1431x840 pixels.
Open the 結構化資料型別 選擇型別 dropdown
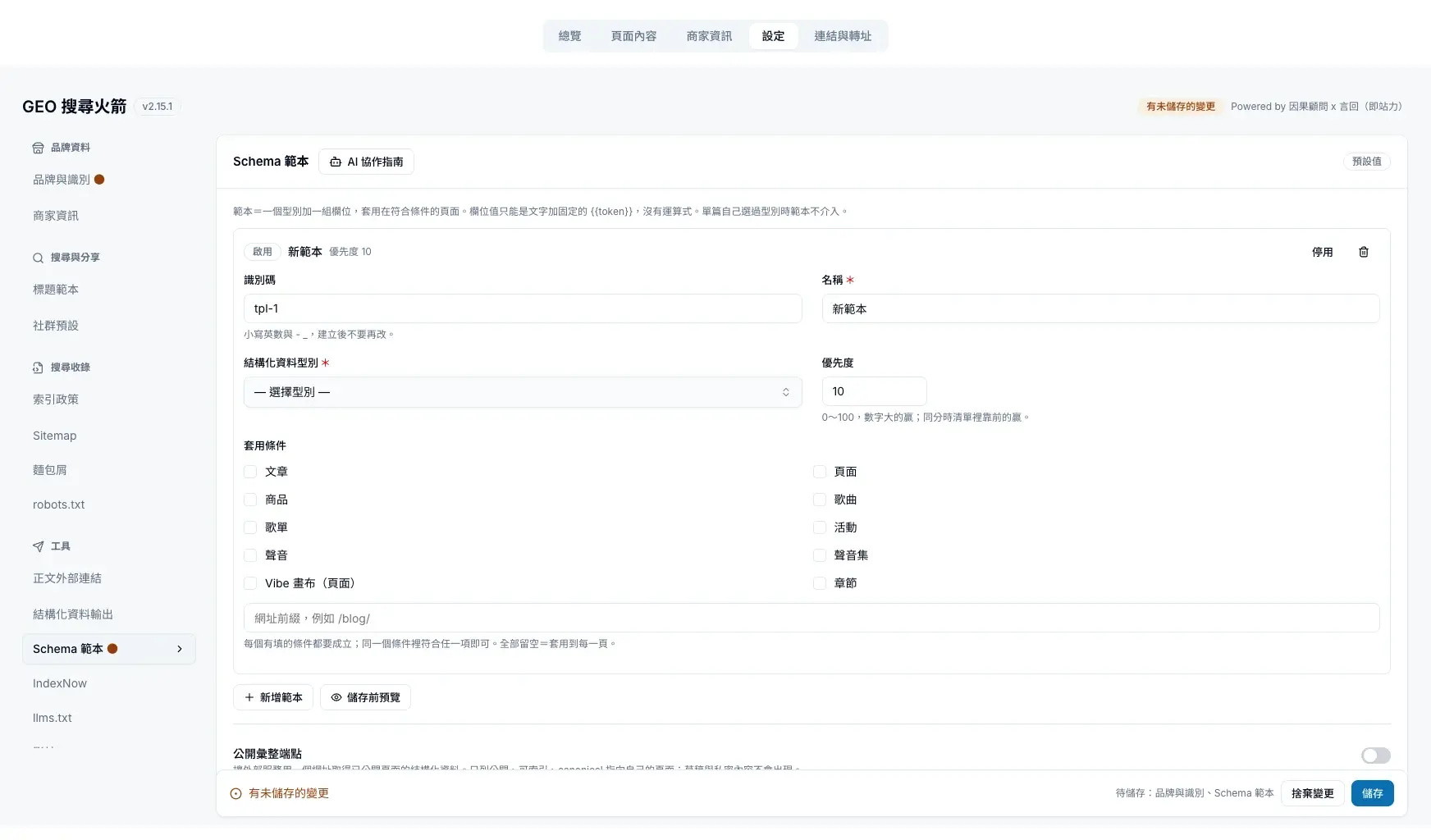pyautogui.click(x=523, y=392)
